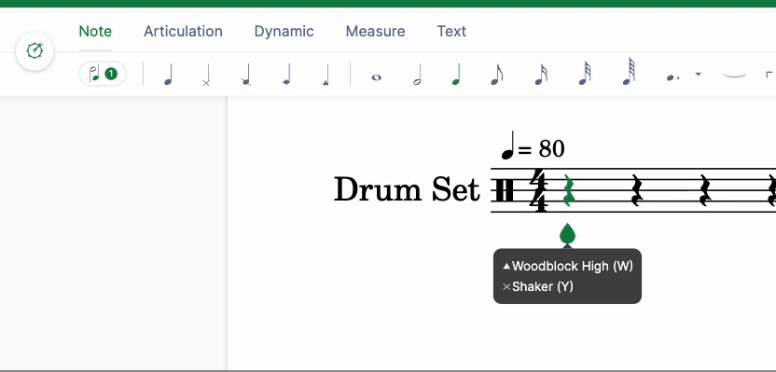
Task: Select the triangle notehead
Action: [325, 75]
